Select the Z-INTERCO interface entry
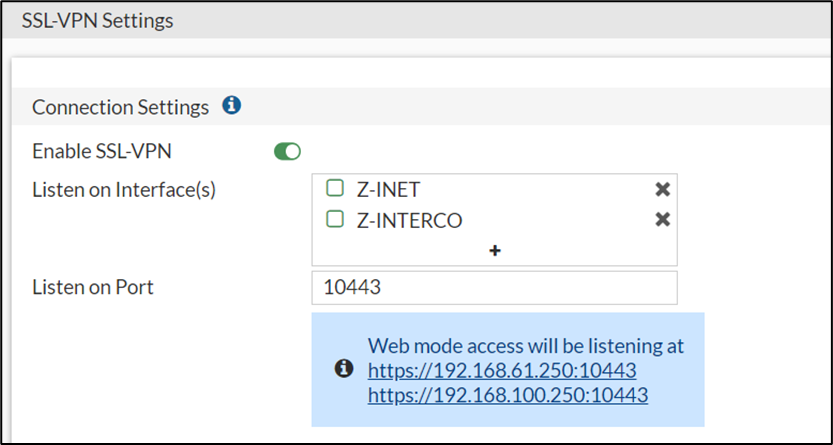Image resolution: width=833 pixels, height=445 pixels. pyautogui.click(x=409, y=220)
